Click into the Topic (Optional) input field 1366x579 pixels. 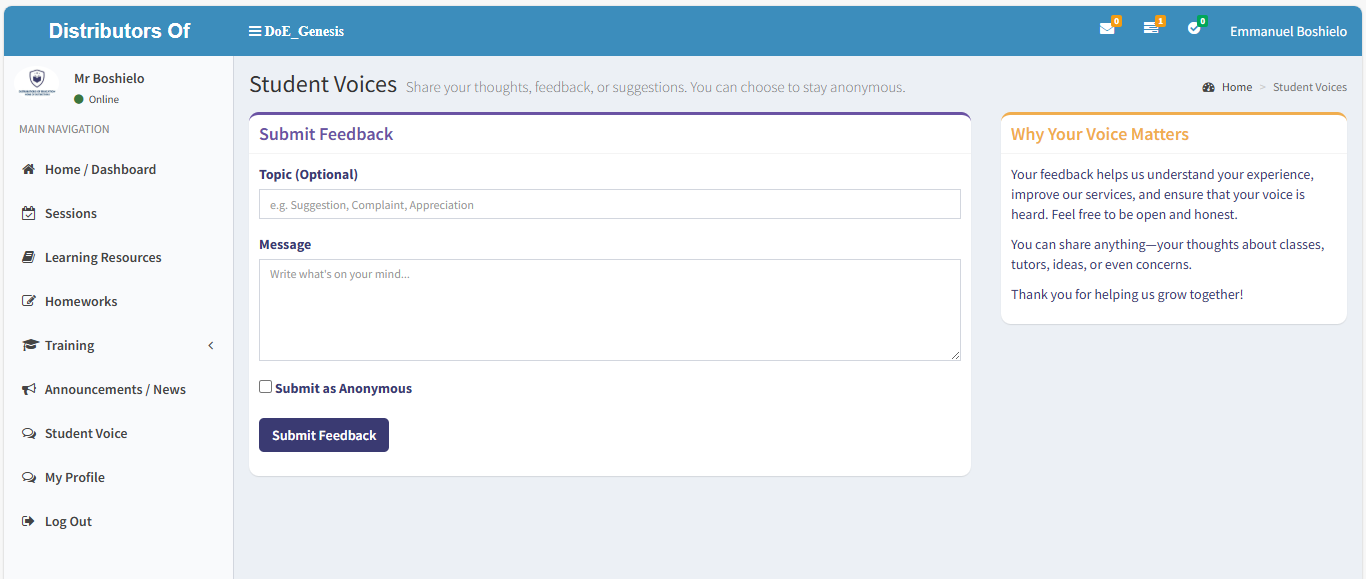click(609, 205)
